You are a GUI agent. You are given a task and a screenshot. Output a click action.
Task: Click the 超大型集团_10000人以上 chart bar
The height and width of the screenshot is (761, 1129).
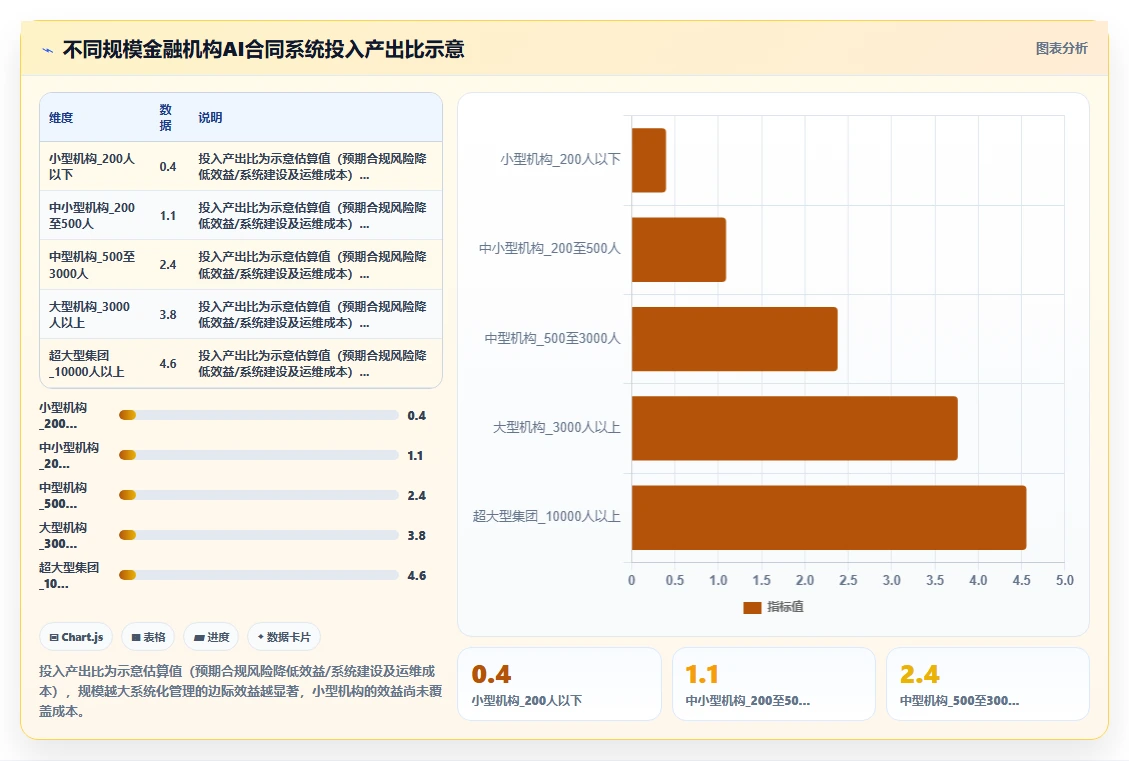tap(829, 518)
